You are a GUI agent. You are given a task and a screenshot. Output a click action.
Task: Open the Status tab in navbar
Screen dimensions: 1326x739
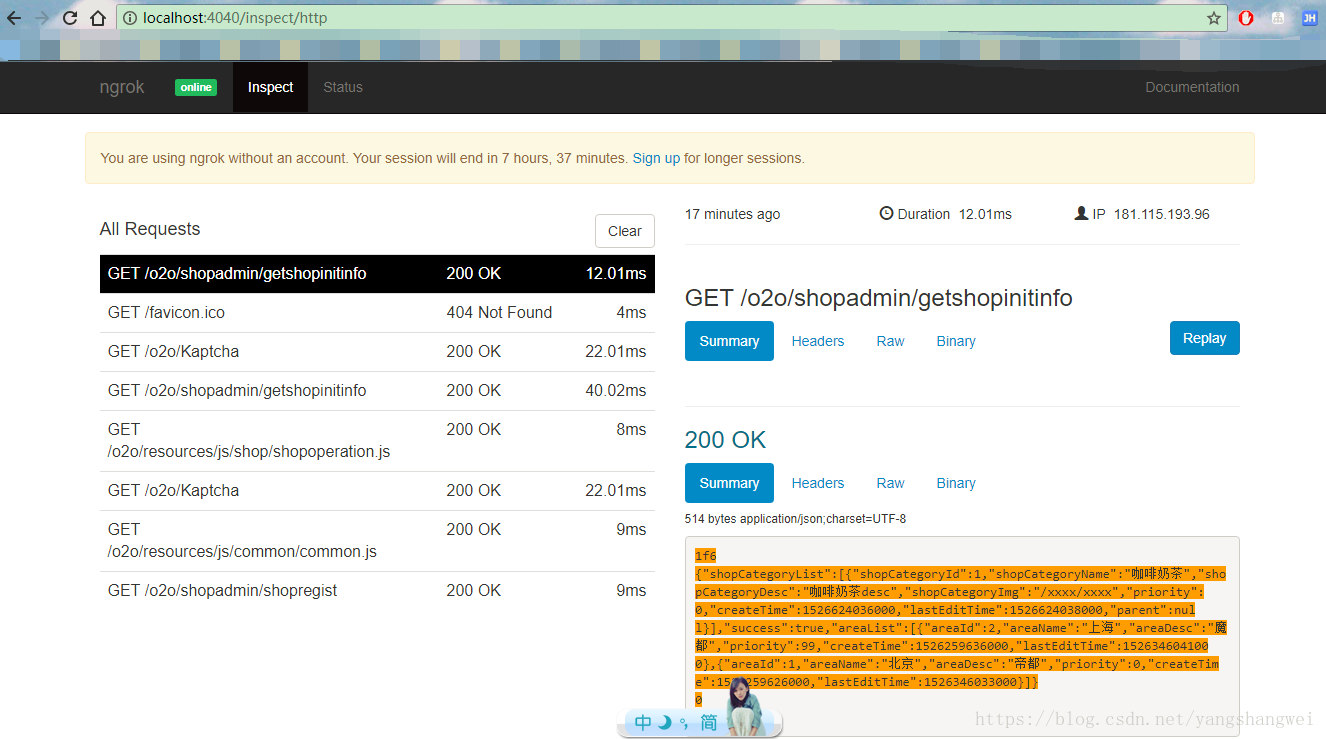point(342,87)
